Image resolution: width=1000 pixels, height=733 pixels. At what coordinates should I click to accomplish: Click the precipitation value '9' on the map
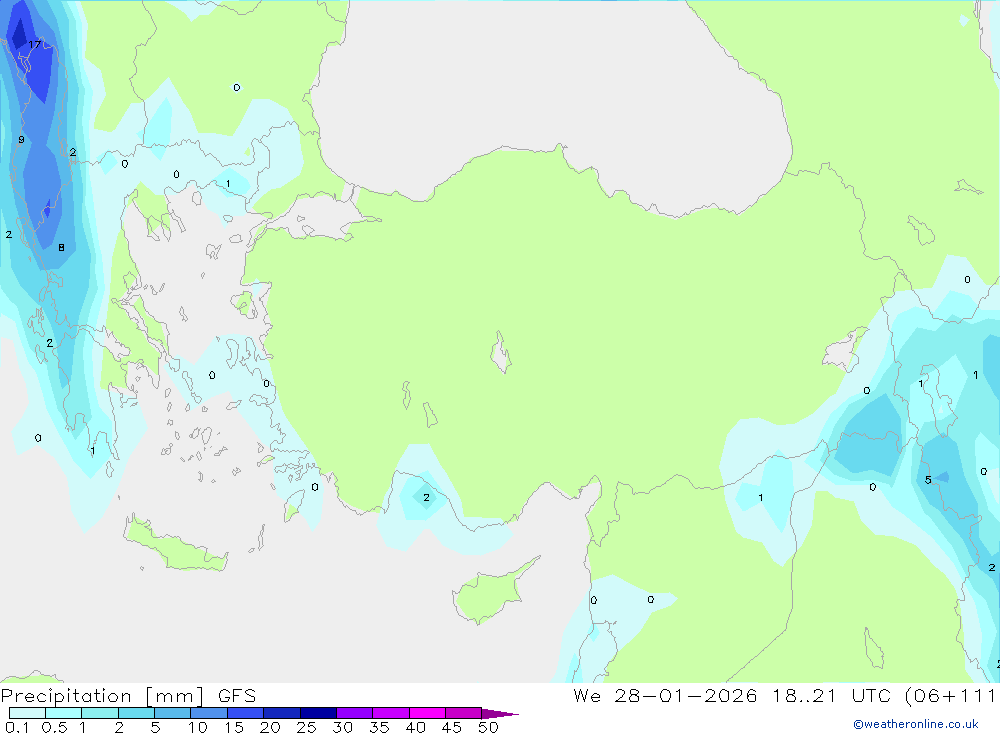point(21,140)
